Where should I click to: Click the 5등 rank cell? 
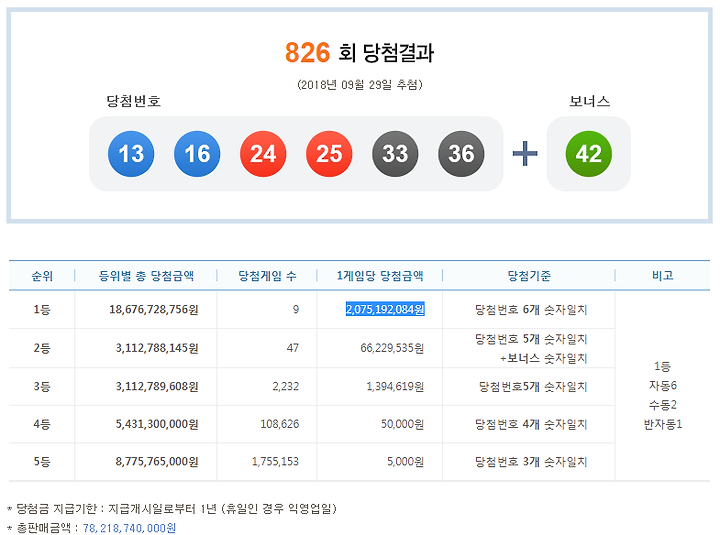(x=42, y=462)
